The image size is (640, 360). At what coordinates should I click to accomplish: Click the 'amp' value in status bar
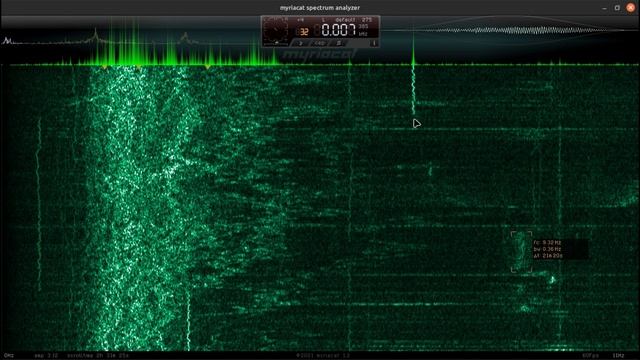click(46, 356)
